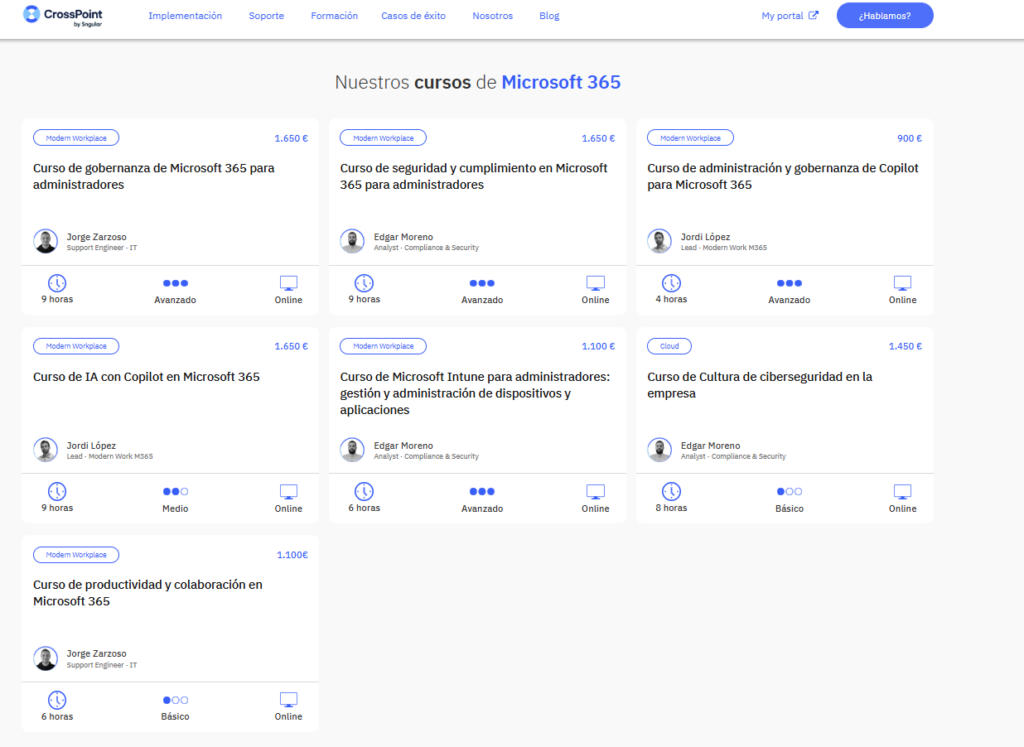This screenshot has height=747, width=1024.
Task: Click clock icon on ciberseguridad course card
Action: 671,491
